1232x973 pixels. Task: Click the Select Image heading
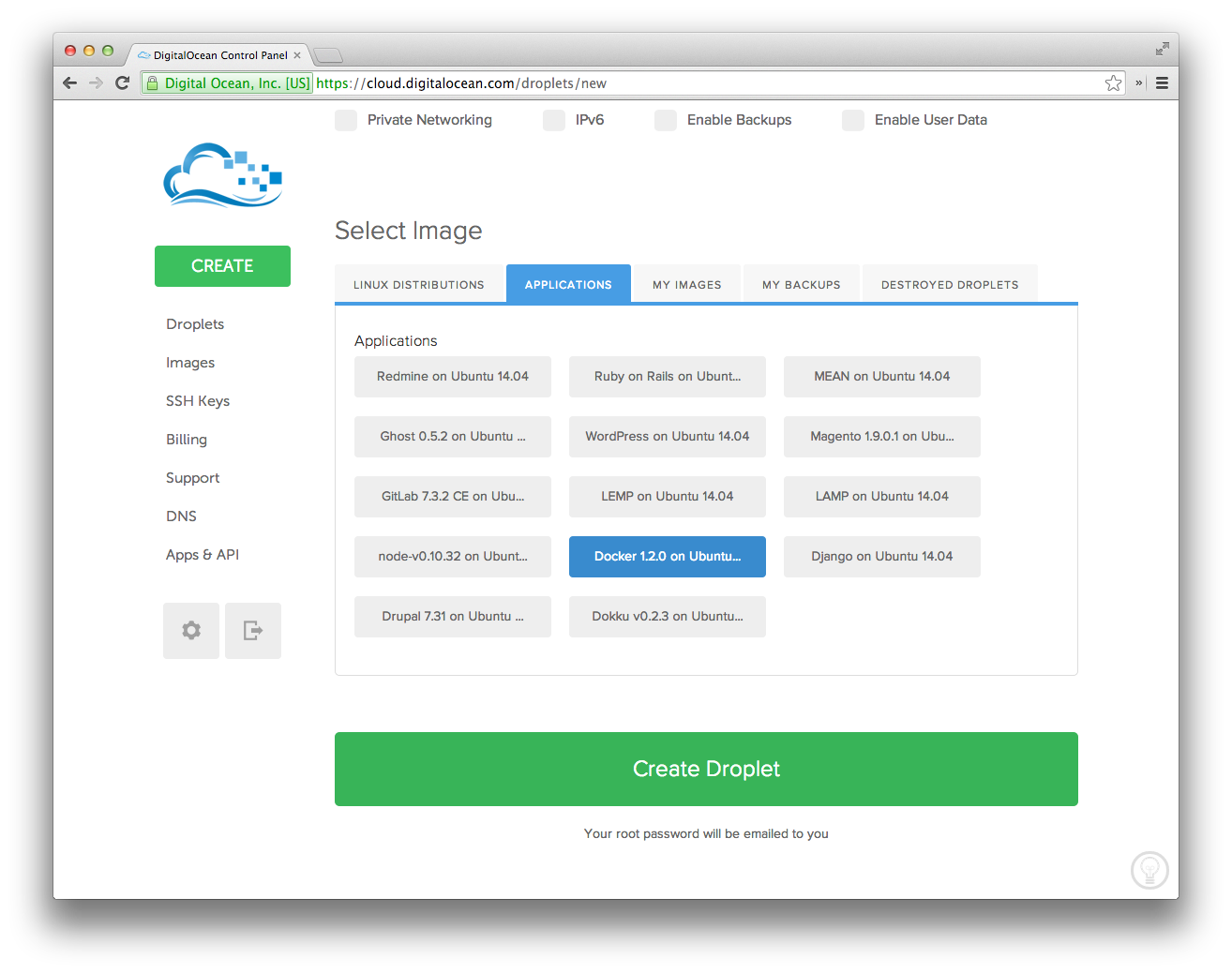[409, 231]
